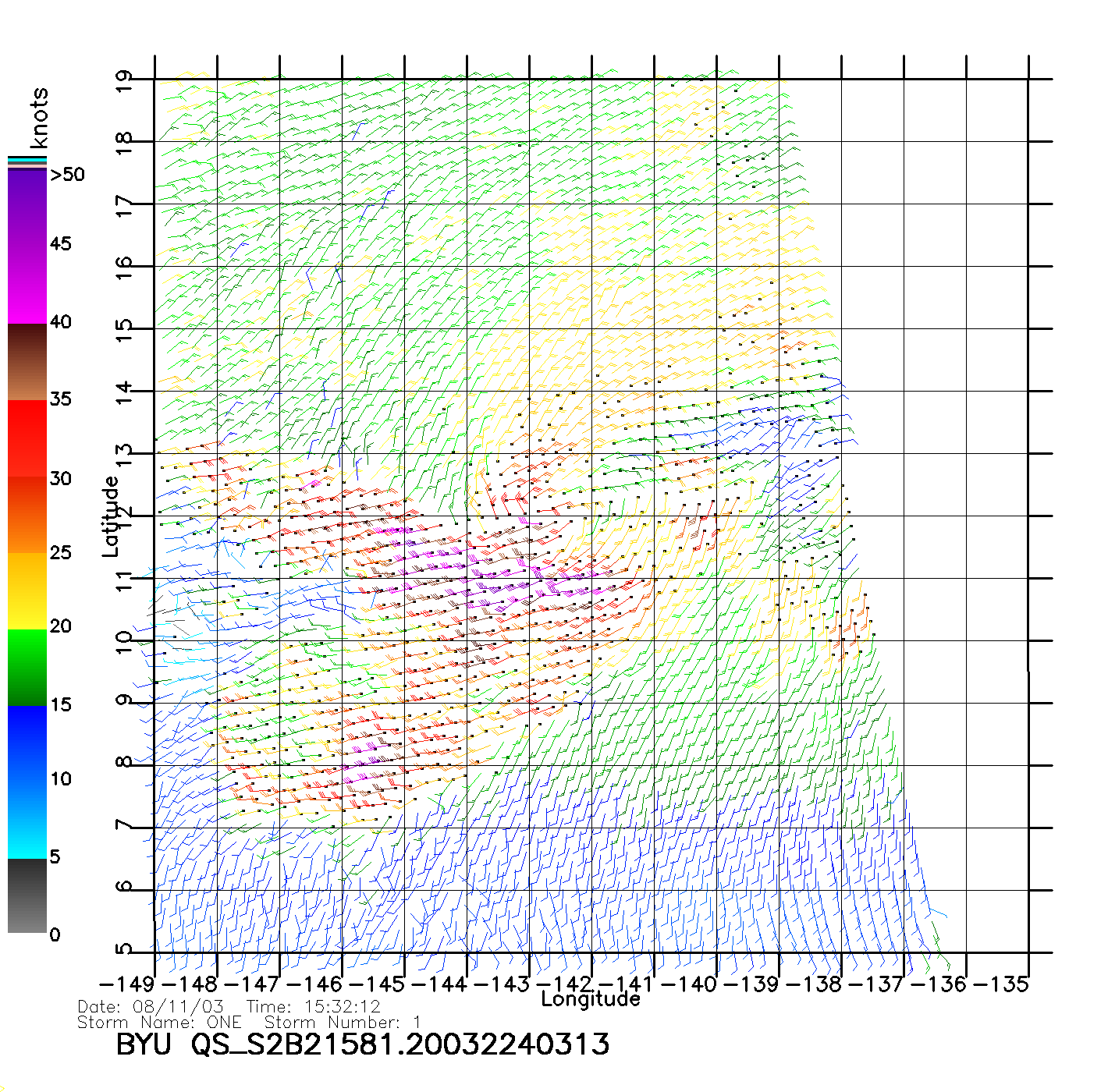
Task: Select the brown 35-40 knots color band
Action: tap(27, 362)
